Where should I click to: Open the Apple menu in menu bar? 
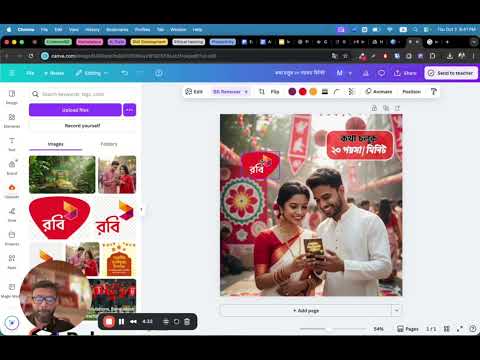click(x=9, y=30)
